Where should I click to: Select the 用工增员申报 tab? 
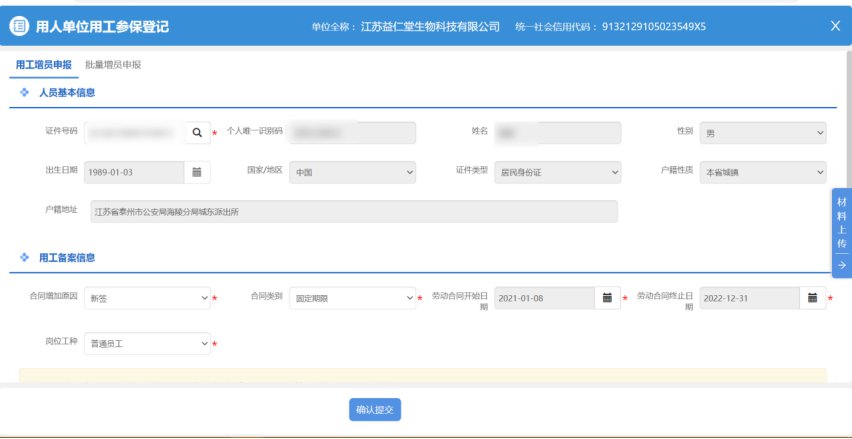44,65
